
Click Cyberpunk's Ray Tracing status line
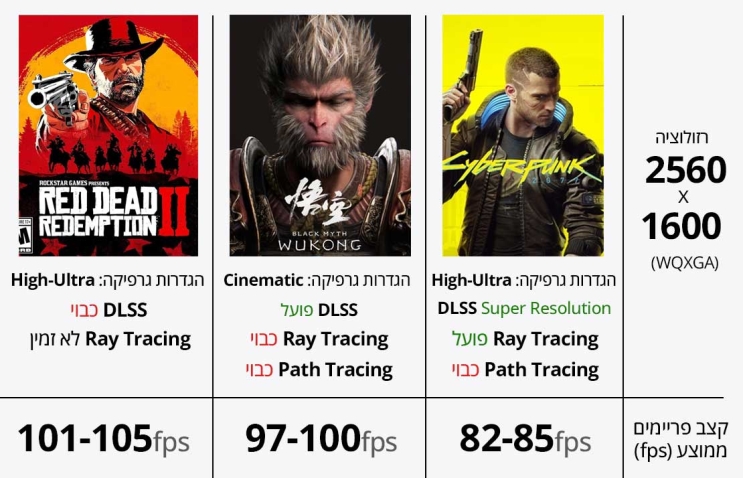(x=524, y=339)
